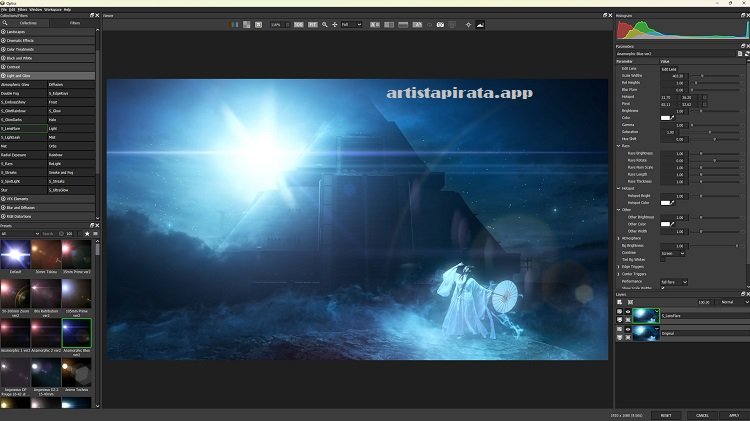
Task: Click the favorites star icon in Presets
Action: coord(87,233)
